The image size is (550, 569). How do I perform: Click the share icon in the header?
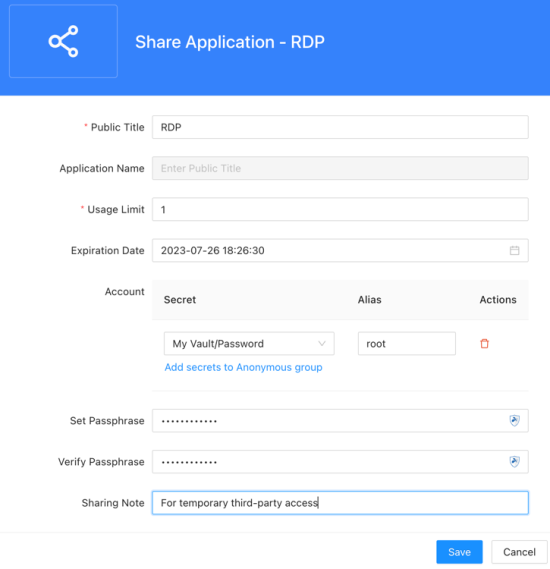[63, 41]
